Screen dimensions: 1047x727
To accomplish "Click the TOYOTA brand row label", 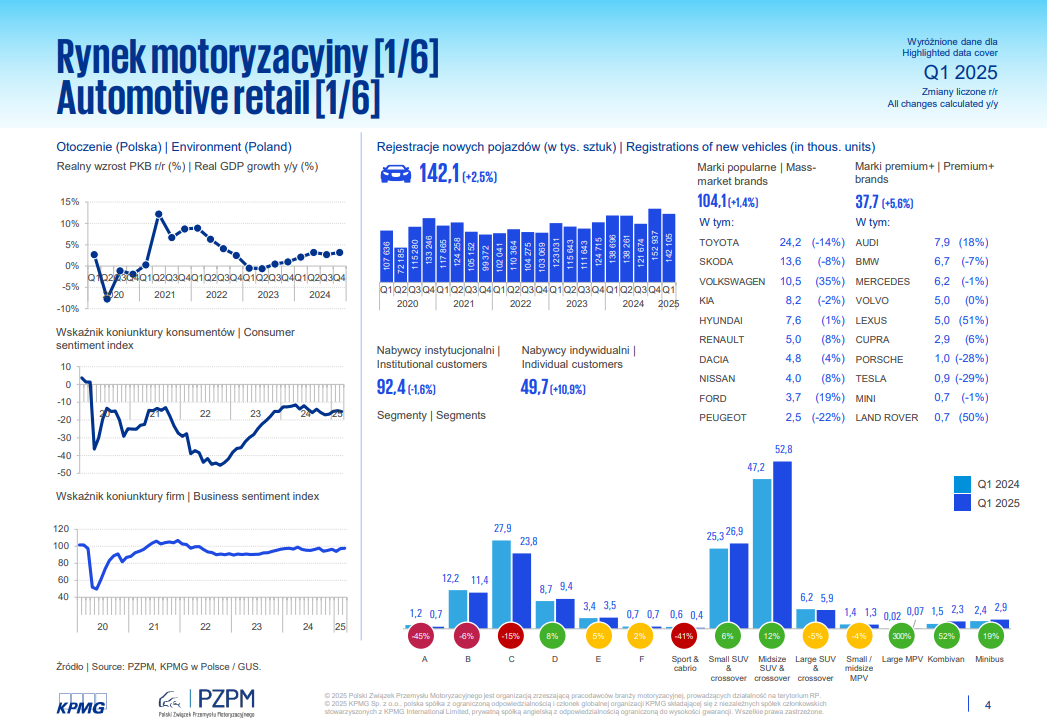I will 719,242.
